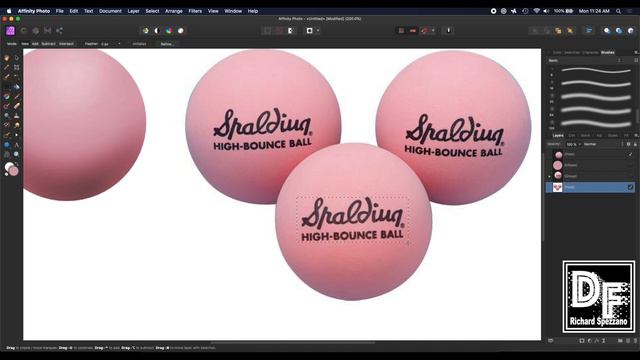Switch to the Color tab
This screenshot has width=640, height=360.
557,52
